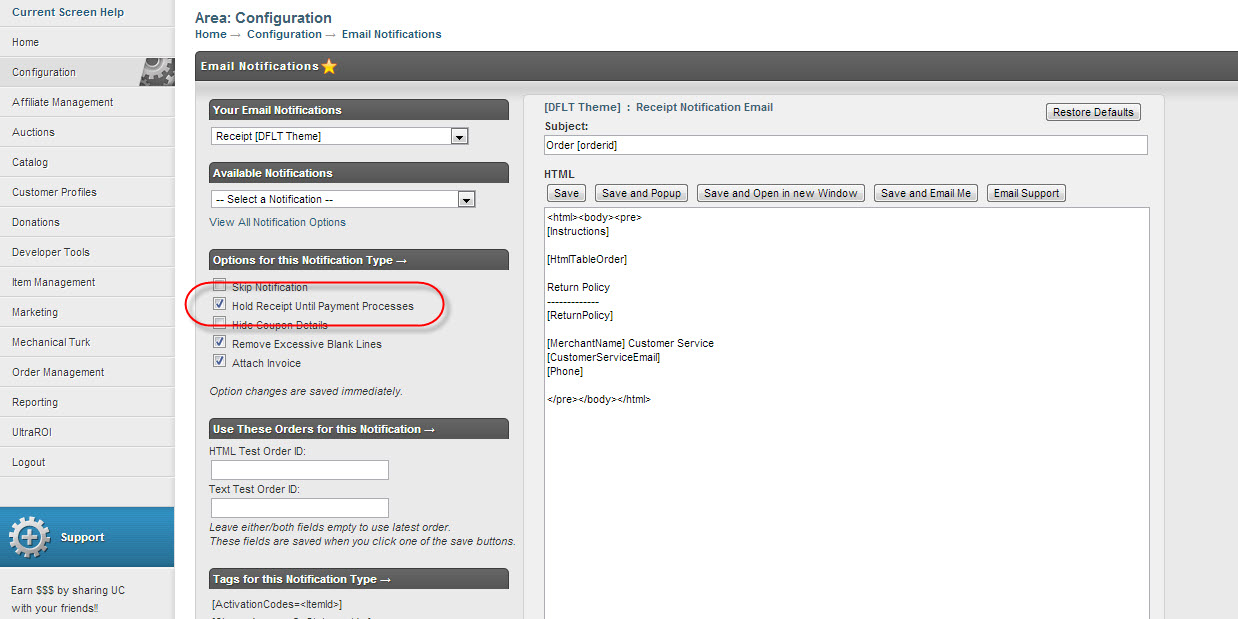Click the [Instructions] line in editor
1238x619 pixels.
click(578, 231)
